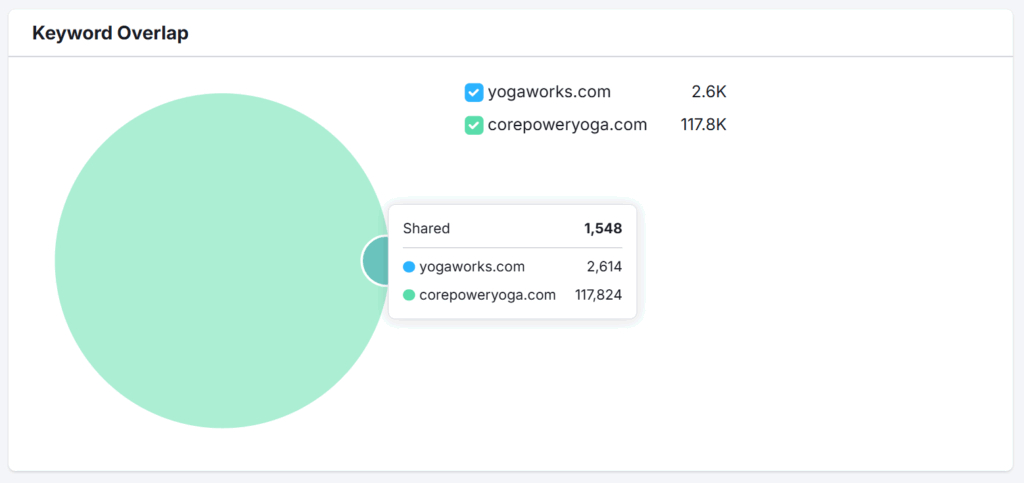Screen dimensions: 1024x483
Task: Click the 117,824 value in tooltip
Action: coord(599,295)
